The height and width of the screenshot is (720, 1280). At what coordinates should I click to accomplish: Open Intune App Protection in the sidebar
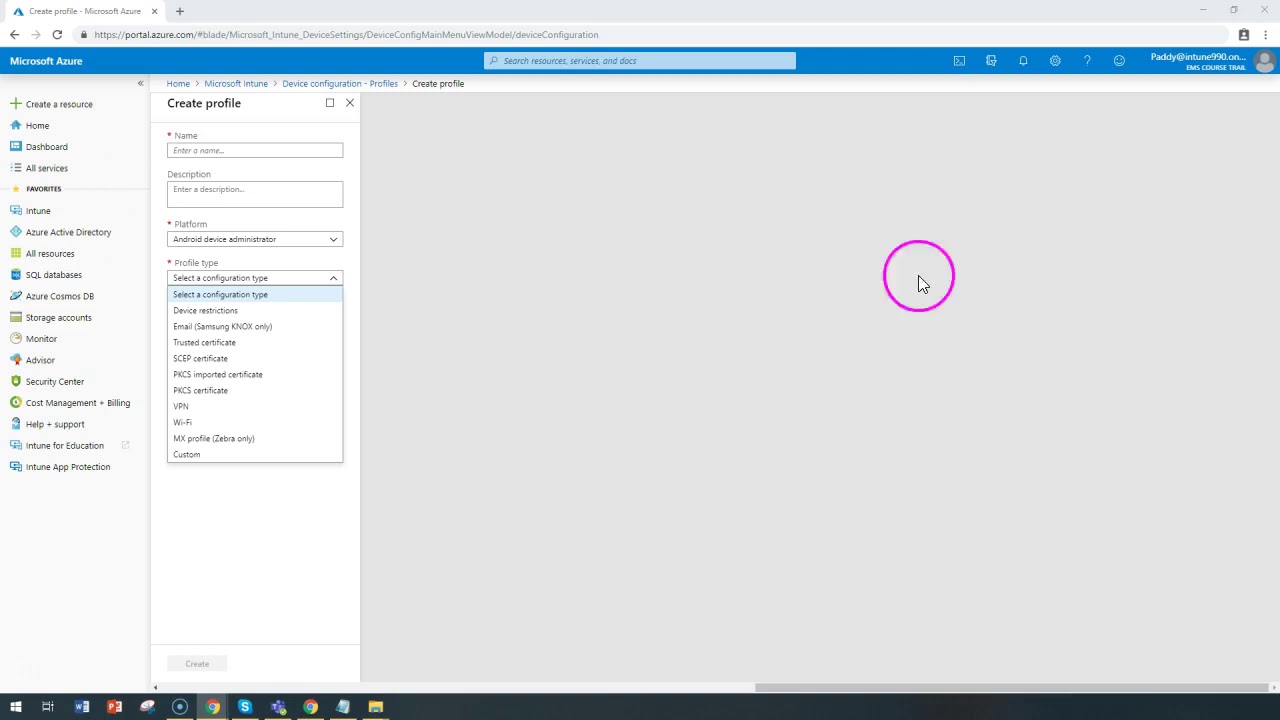[x=67, y=467]
